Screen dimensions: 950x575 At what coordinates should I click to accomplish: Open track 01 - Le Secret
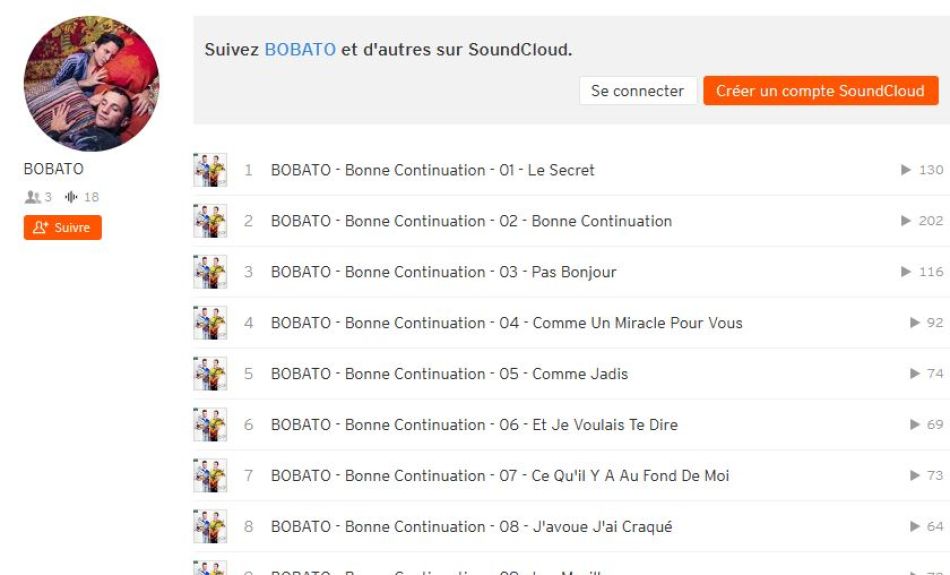(432, 170)
